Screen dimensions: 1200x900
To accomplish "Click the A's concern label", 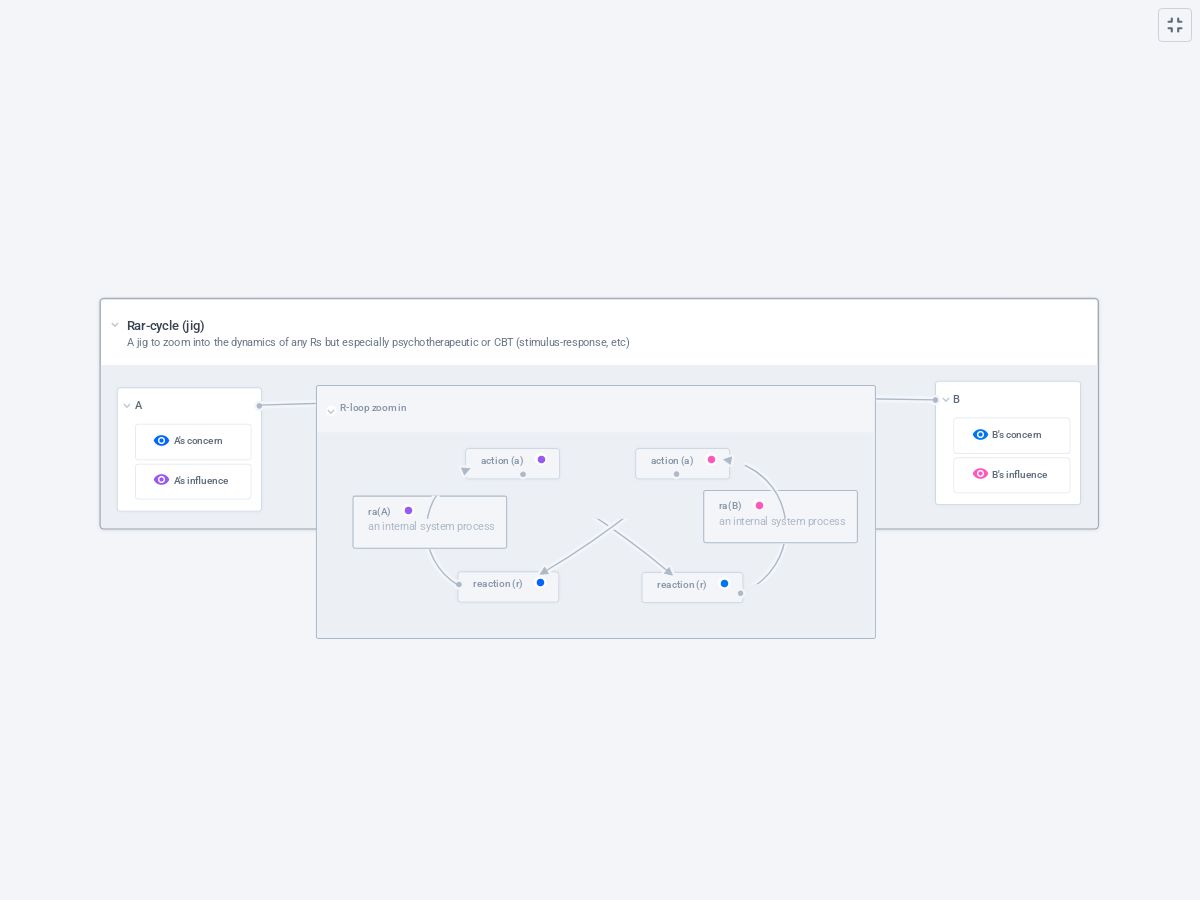I will (198, 441).
